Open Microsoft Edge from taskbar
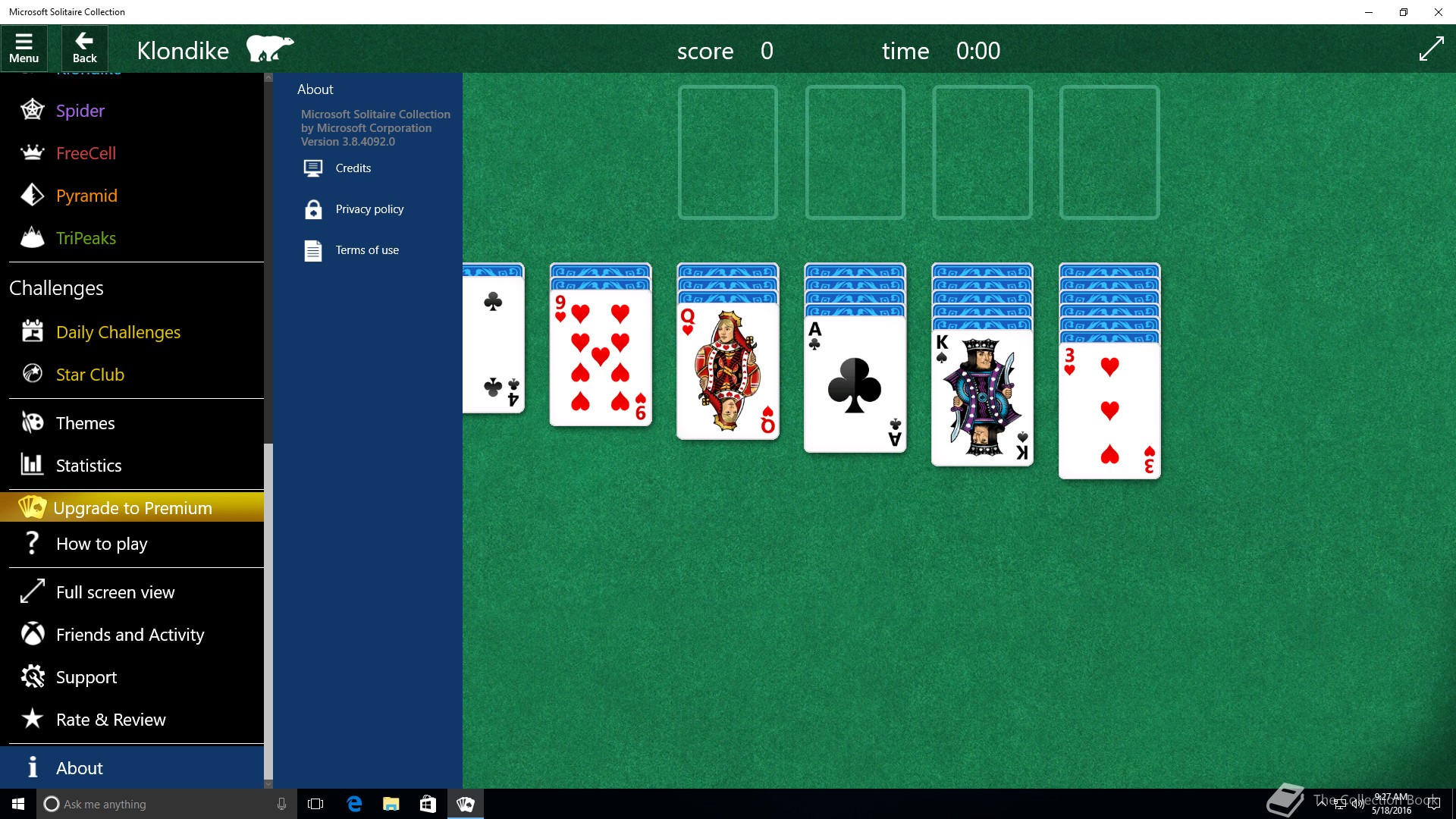The width and height of the screenshot is (1456, 819). [354, 804]
